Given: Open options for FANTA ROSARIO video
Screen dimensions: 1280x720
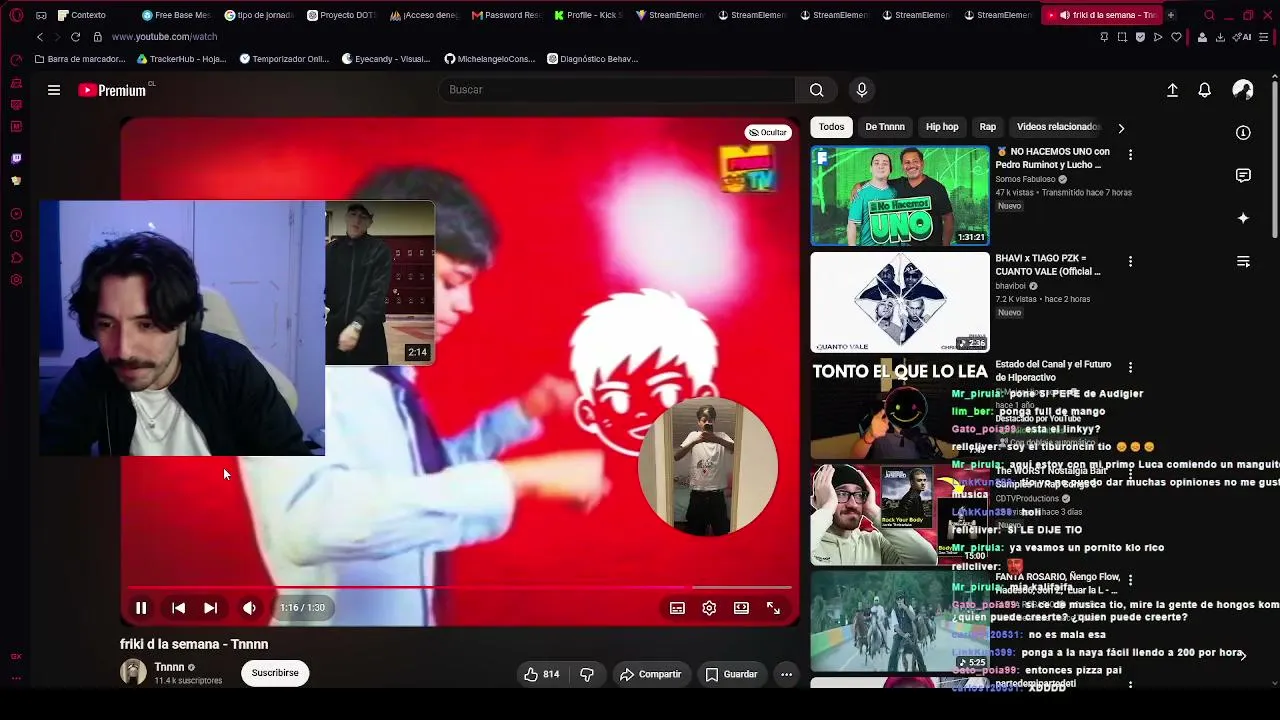Looking at the screenshot, I should pos(1130,580).
